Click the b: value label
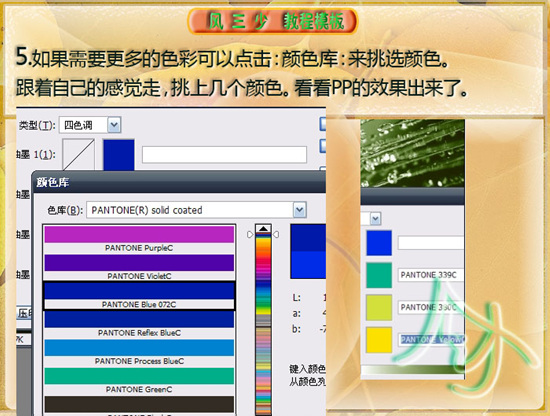The height and width of the screenshot is (416, 550). (x=296, y=329)
